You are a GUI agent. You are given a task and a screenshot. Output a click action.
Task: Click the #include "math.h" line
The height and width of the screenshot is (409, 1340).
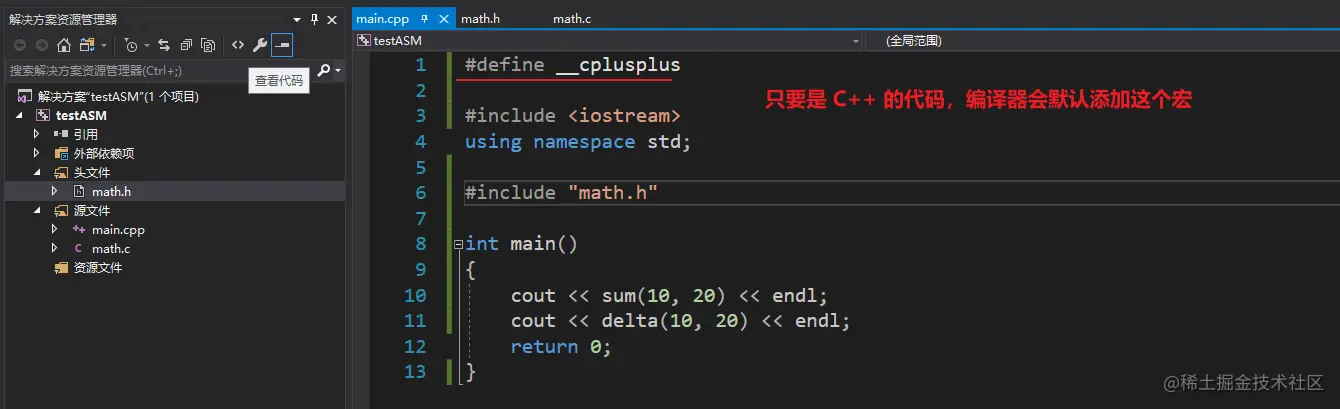(561, 193)
